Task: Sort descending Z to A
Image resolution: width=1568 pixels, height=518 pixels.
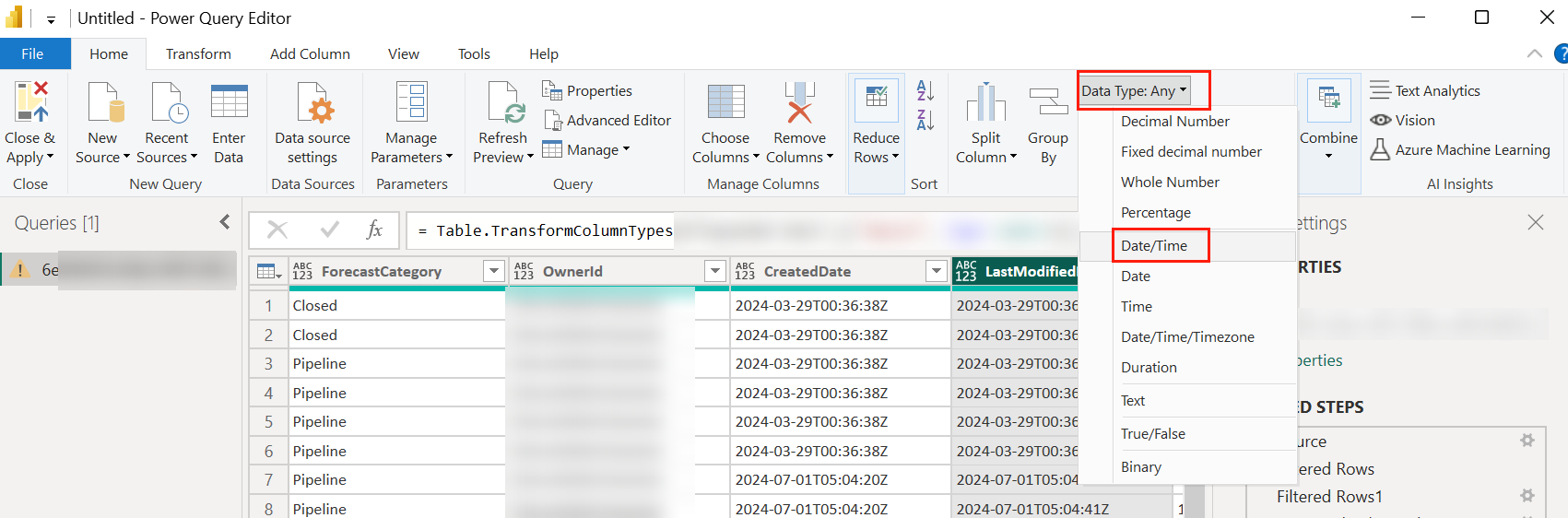Action: click(x=925, y=119)
